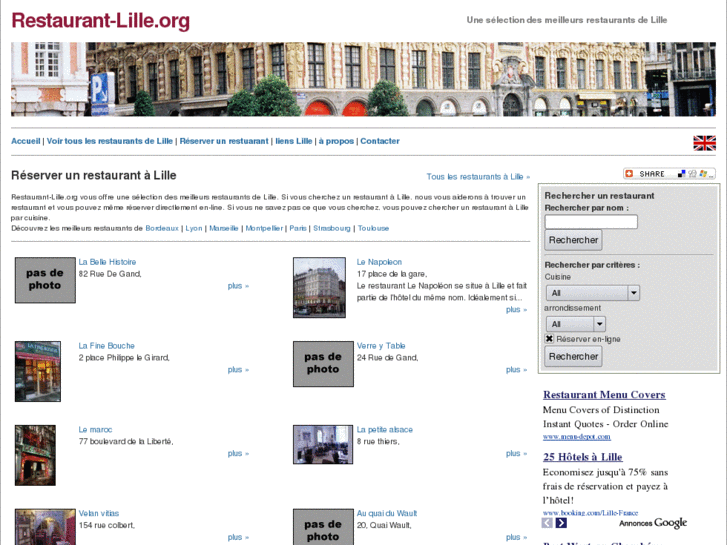Open the Paris restaurants link
The height and width of the screenshot is (545, 727).
pyautogui.click(x=298, y=228)
